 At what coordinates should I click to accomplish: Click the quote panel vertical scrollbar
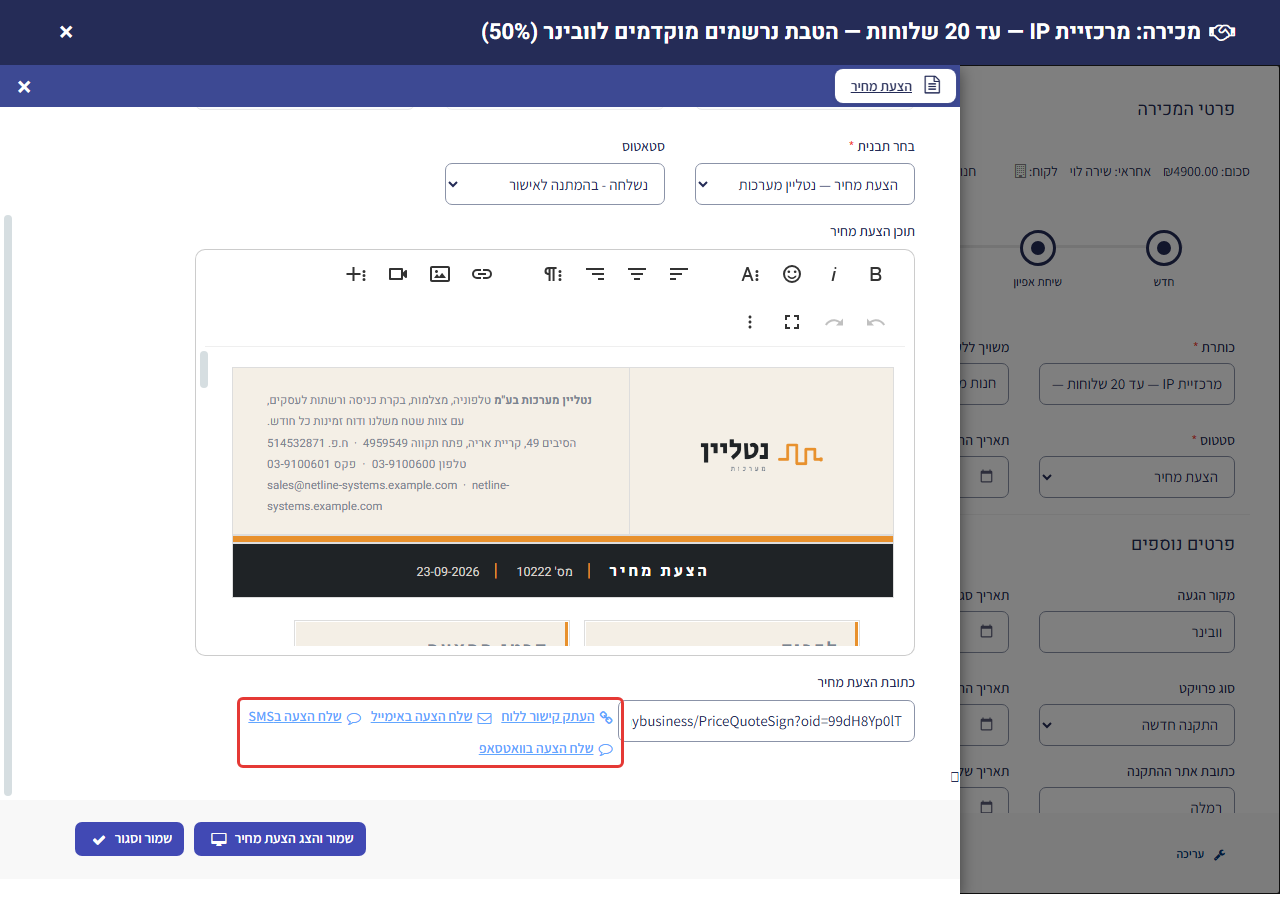(8, 505)
